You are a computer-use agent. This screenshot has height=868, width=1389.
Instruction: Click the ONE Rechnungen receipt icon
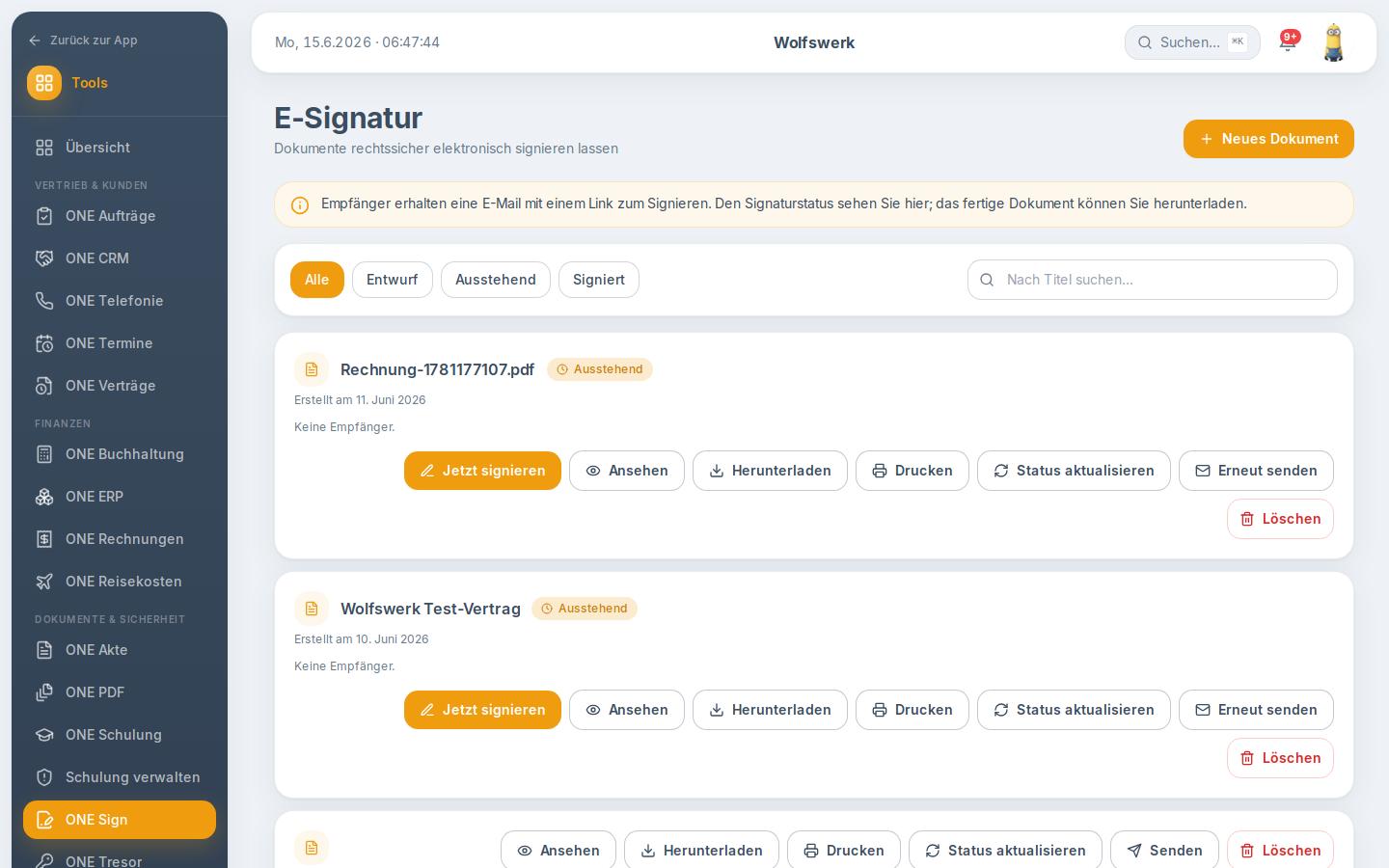click(x=44, y=539)
